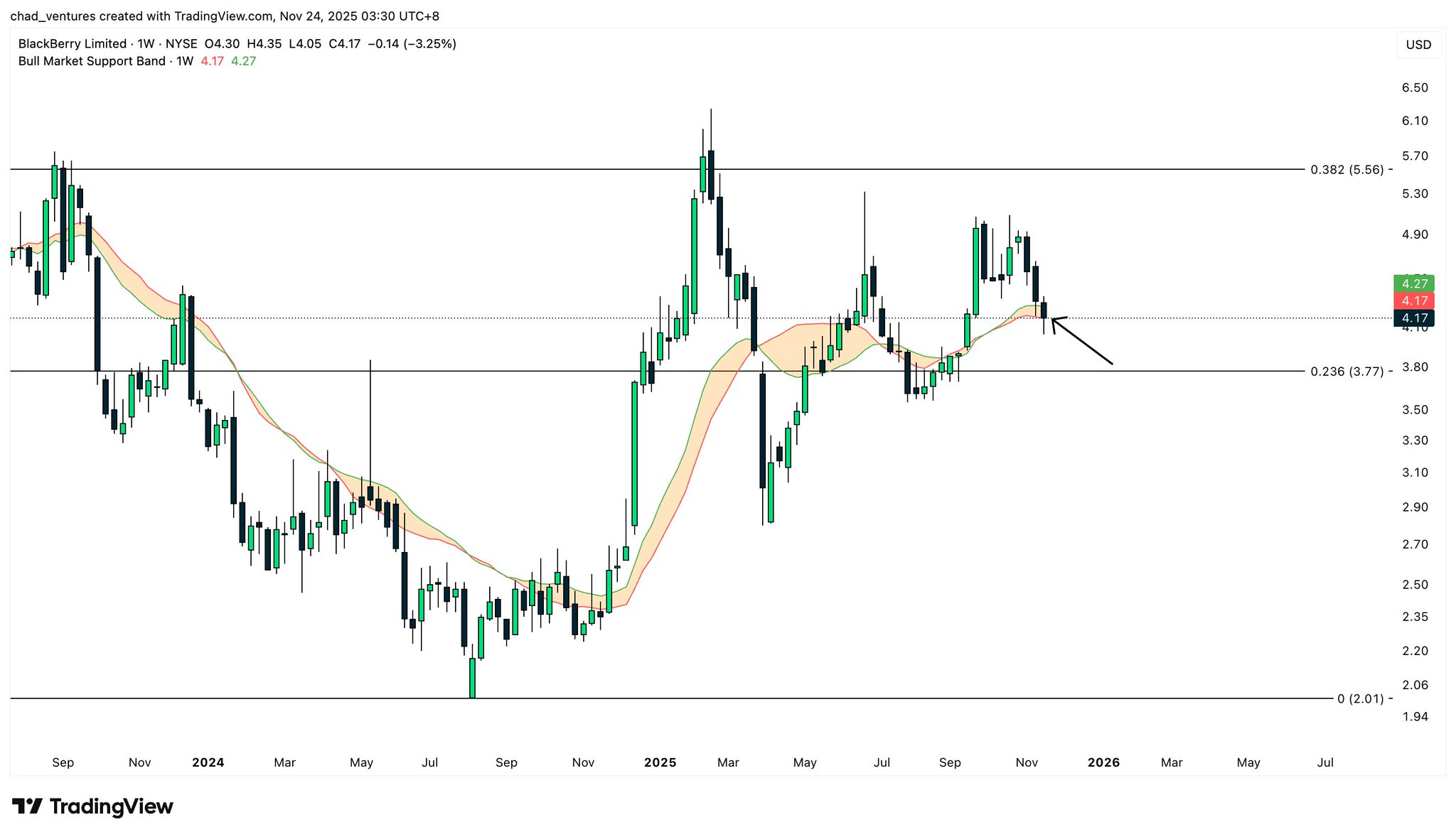Click the 1W interval in symbol legend

coord(144,44)
